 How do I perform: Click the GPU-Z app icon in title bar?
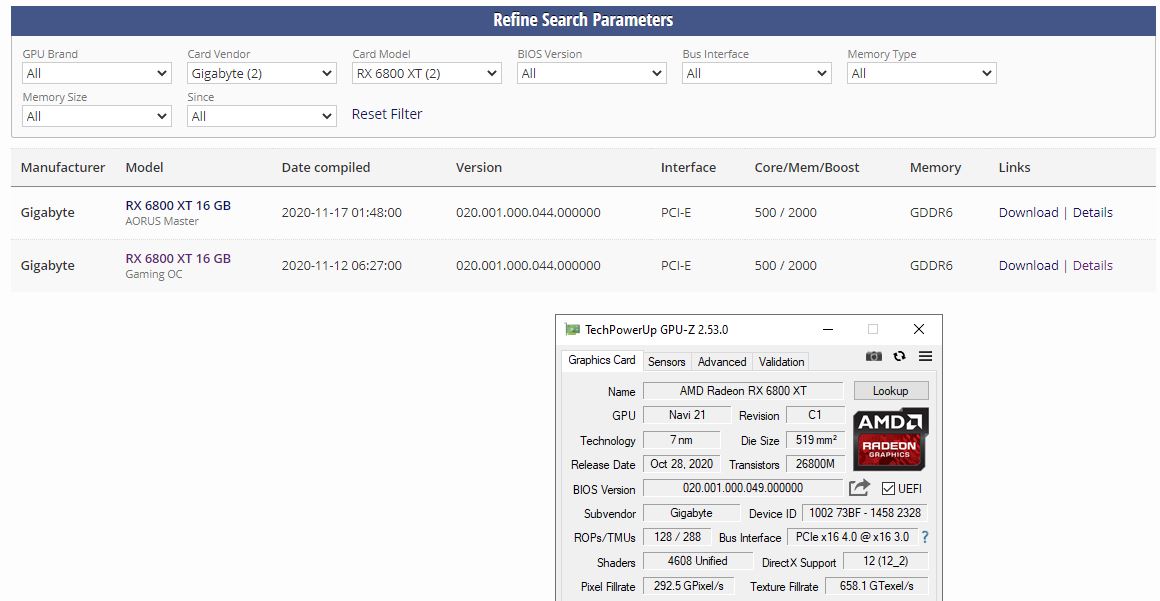[572, 329]
